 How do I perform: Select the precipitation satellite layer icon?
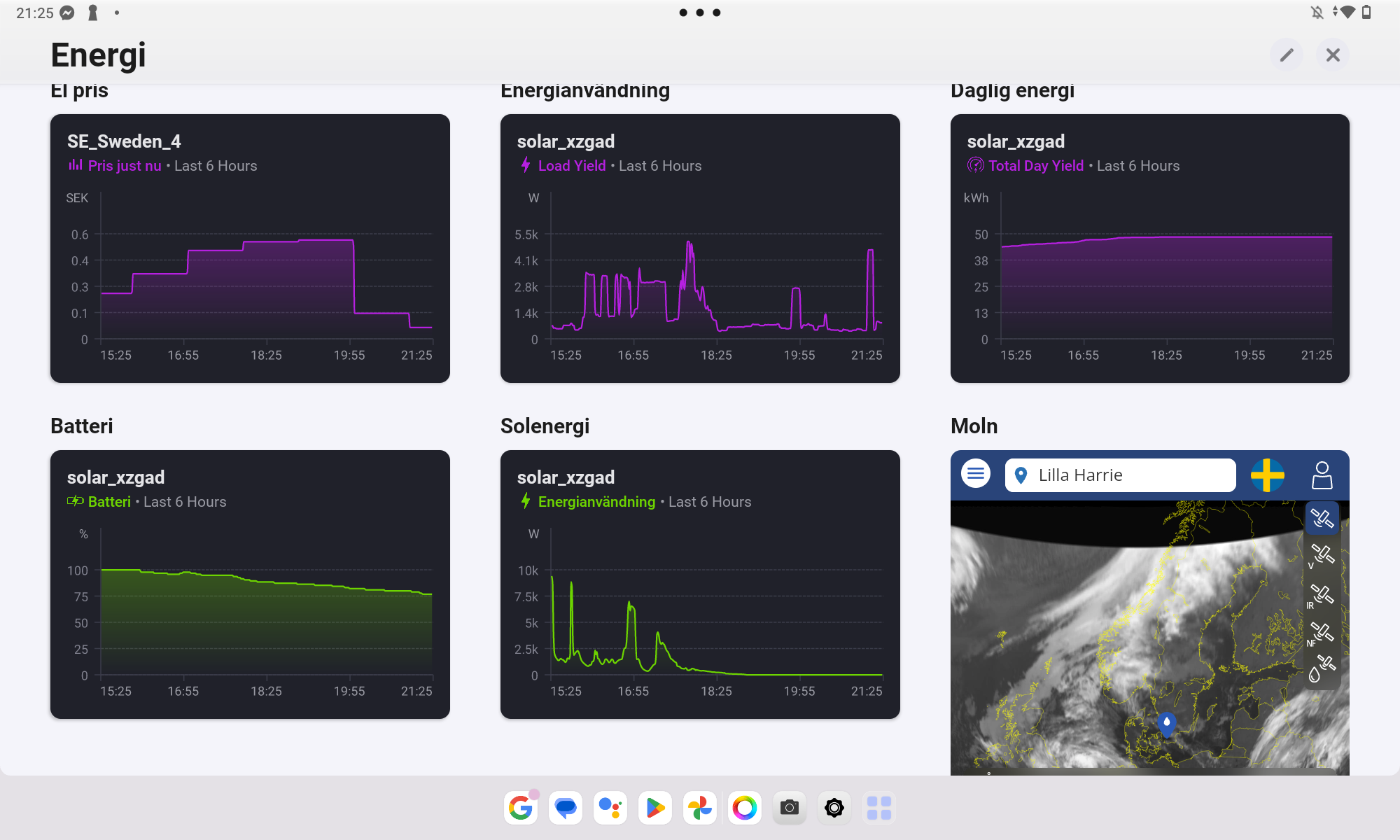pos(1322,668)
